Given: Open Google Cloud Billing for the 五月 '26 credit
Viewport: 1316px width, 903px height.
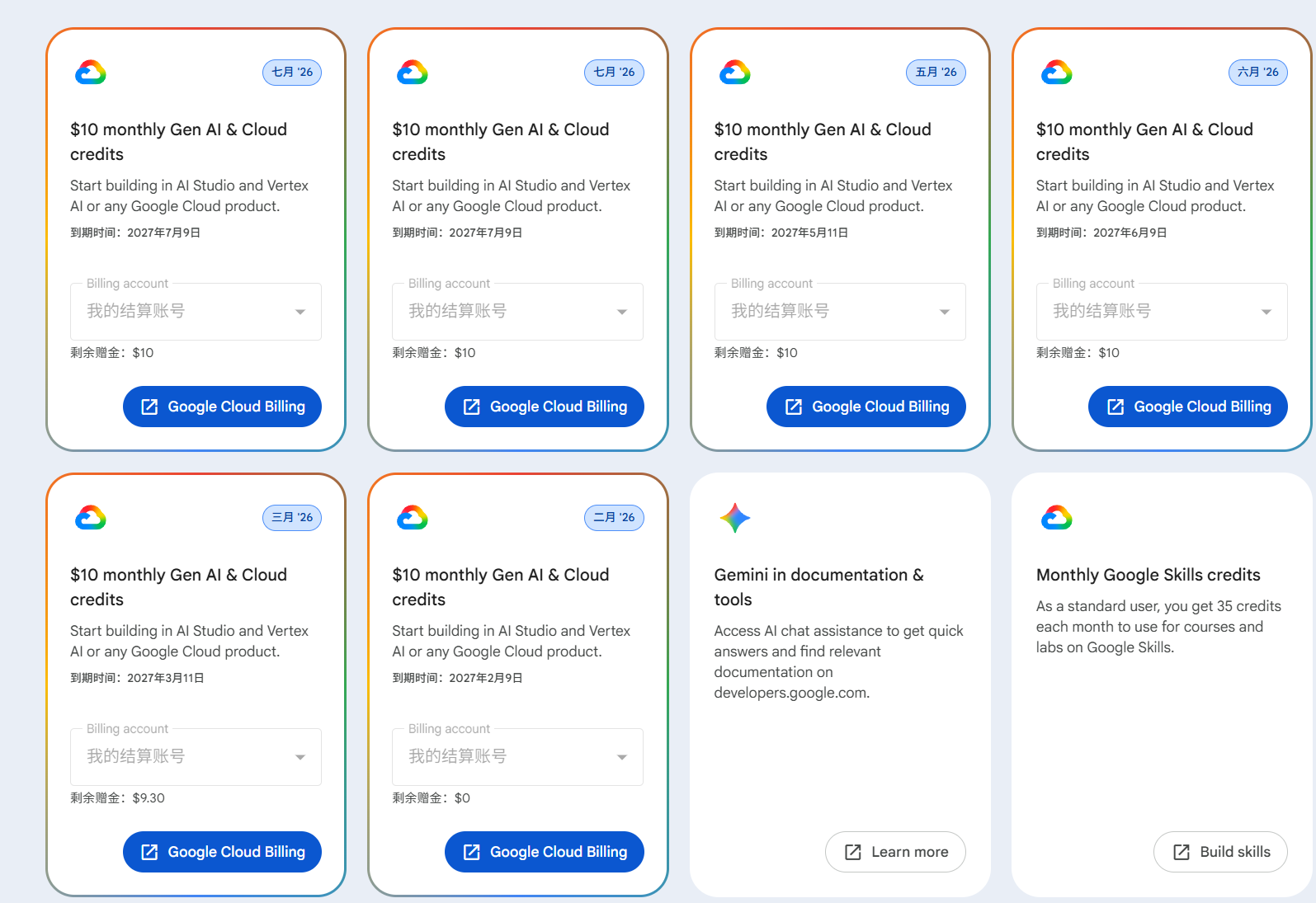Looking at the screenshot, I should click(866, 407).
